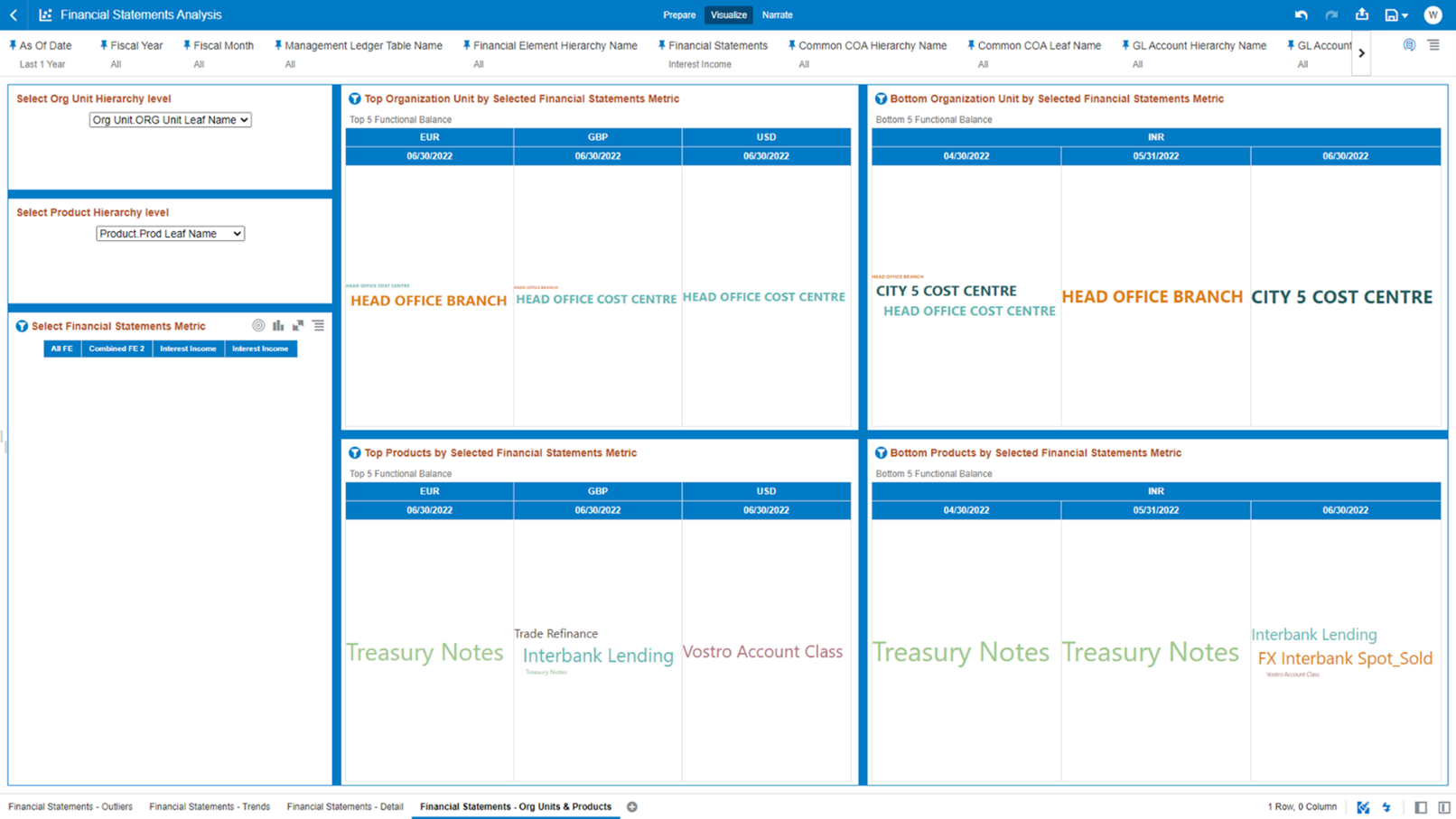
Task: Click INR header in Bottom Products table
Action: click(1156, 491)
